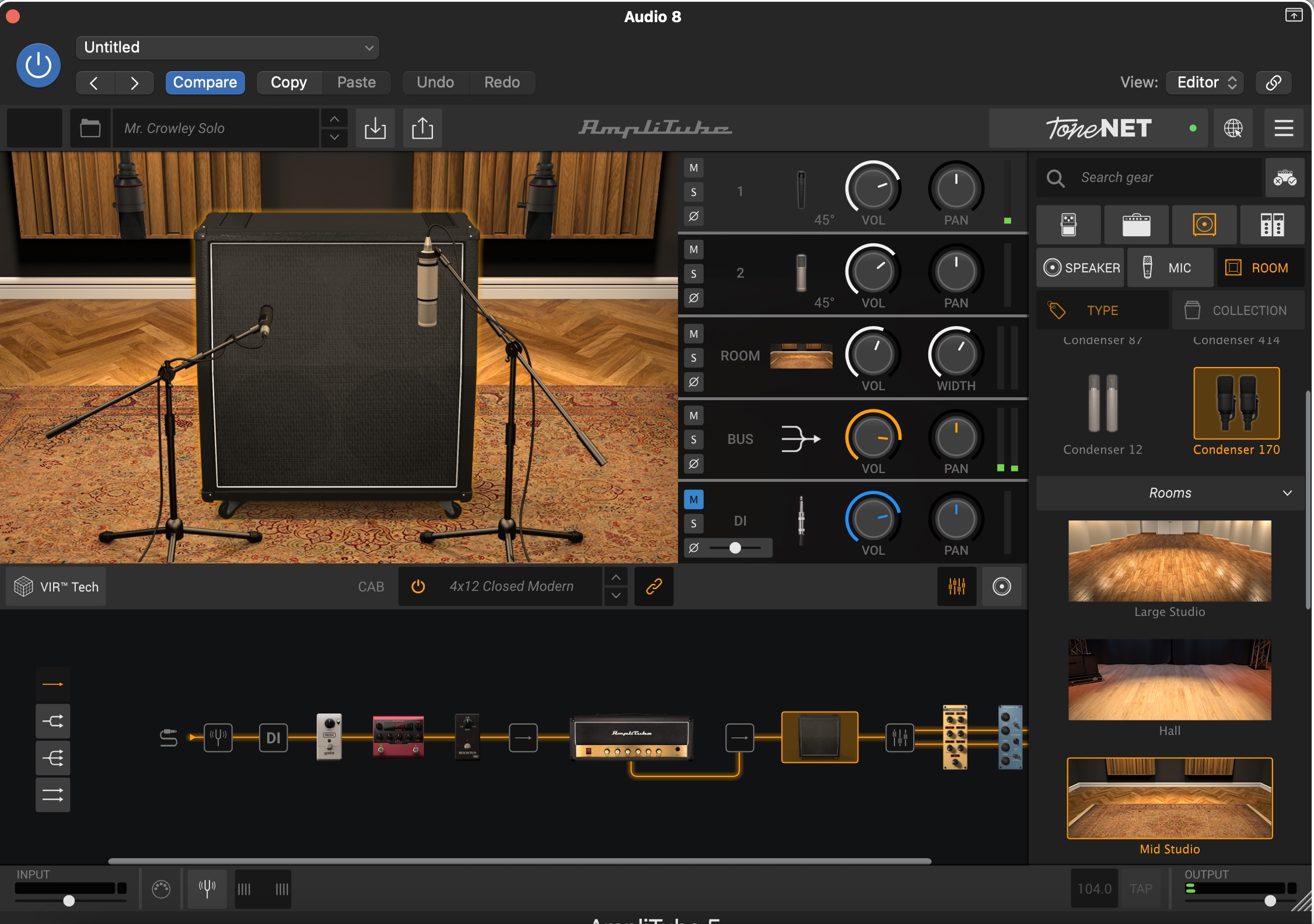Image resolution: width=1314 pixels, height=924 pixels.
Task: Select the AmpliTube amp head in chain
Action: pos(631,738)
